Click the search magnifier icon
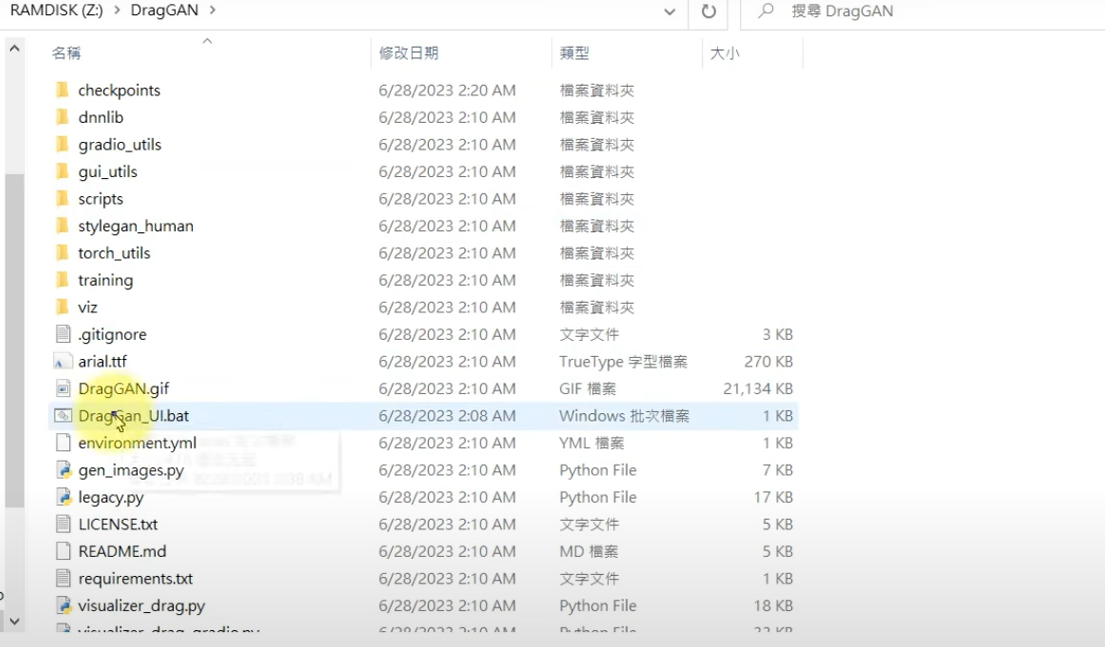 (x=765, y=11)
